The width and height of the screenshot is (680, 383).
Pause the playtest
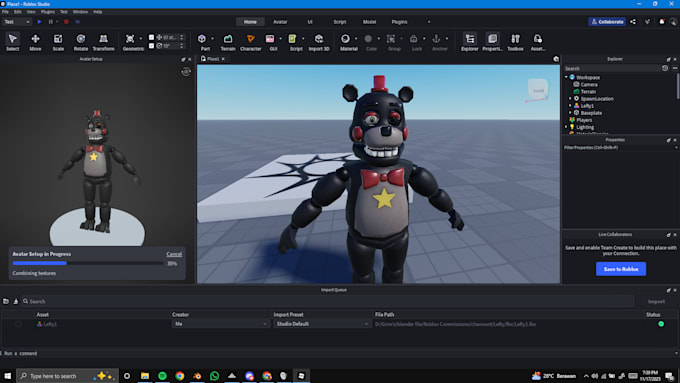pyautogui.click(x=51, y=22)
